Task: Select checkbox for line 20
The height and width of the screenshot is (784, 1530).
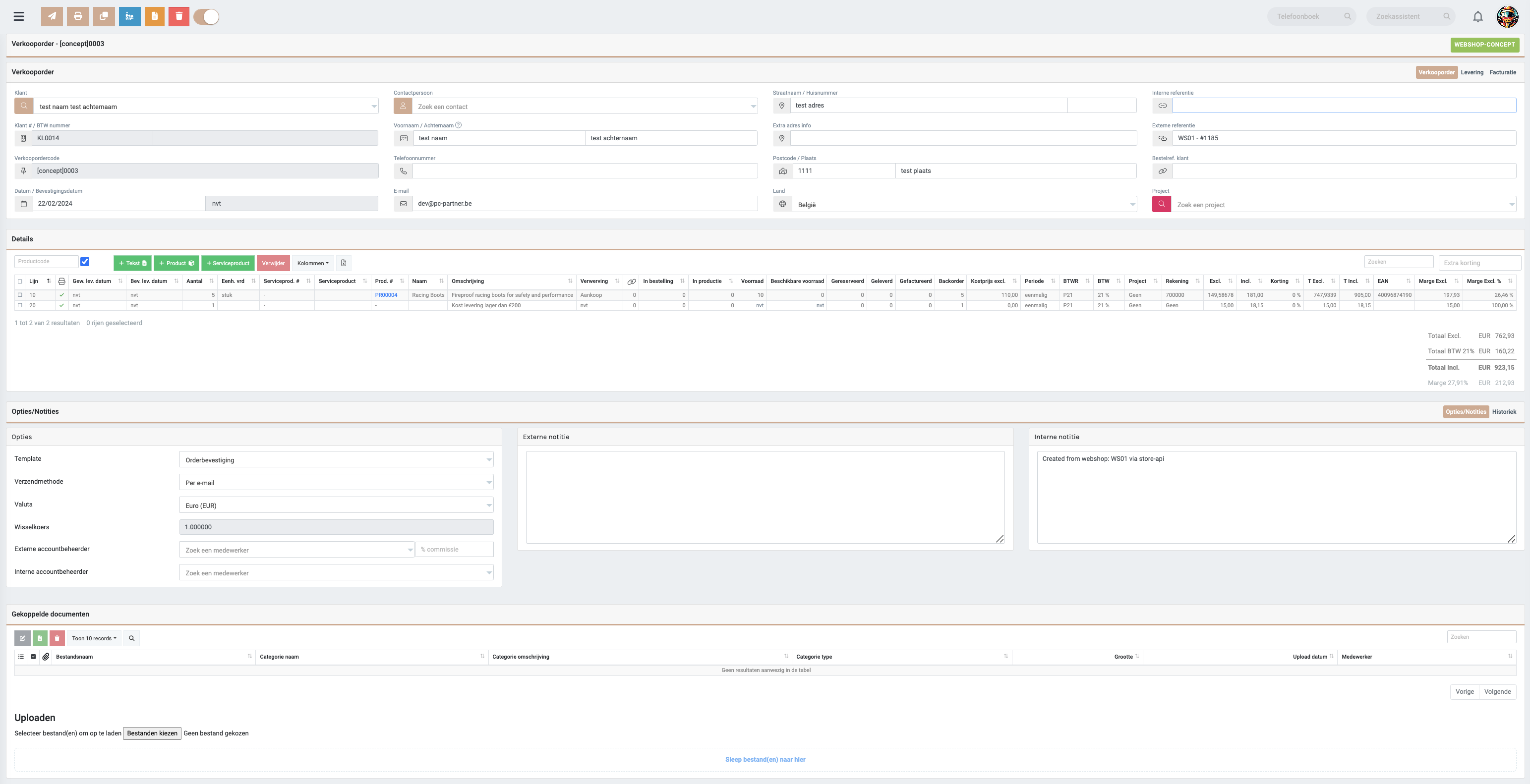Action: 20,306
